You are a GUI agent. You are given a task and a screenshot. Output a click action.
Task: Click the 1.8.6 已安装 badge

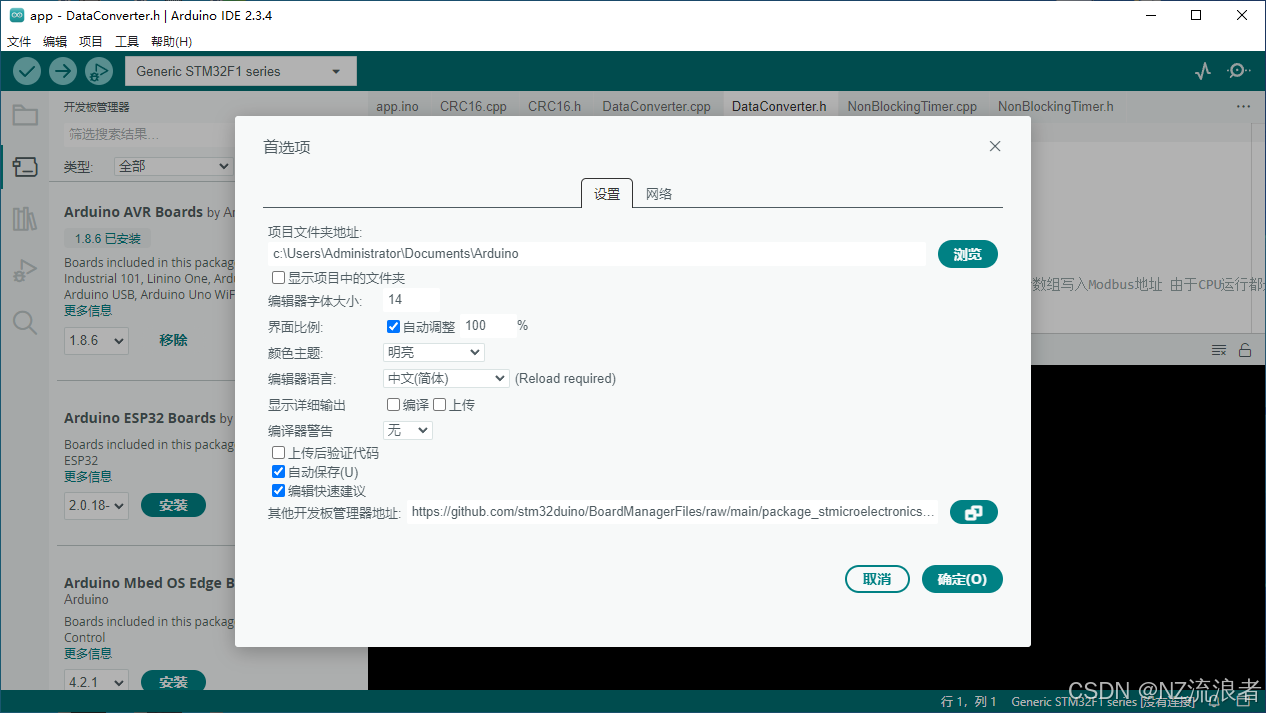point(108,239)
